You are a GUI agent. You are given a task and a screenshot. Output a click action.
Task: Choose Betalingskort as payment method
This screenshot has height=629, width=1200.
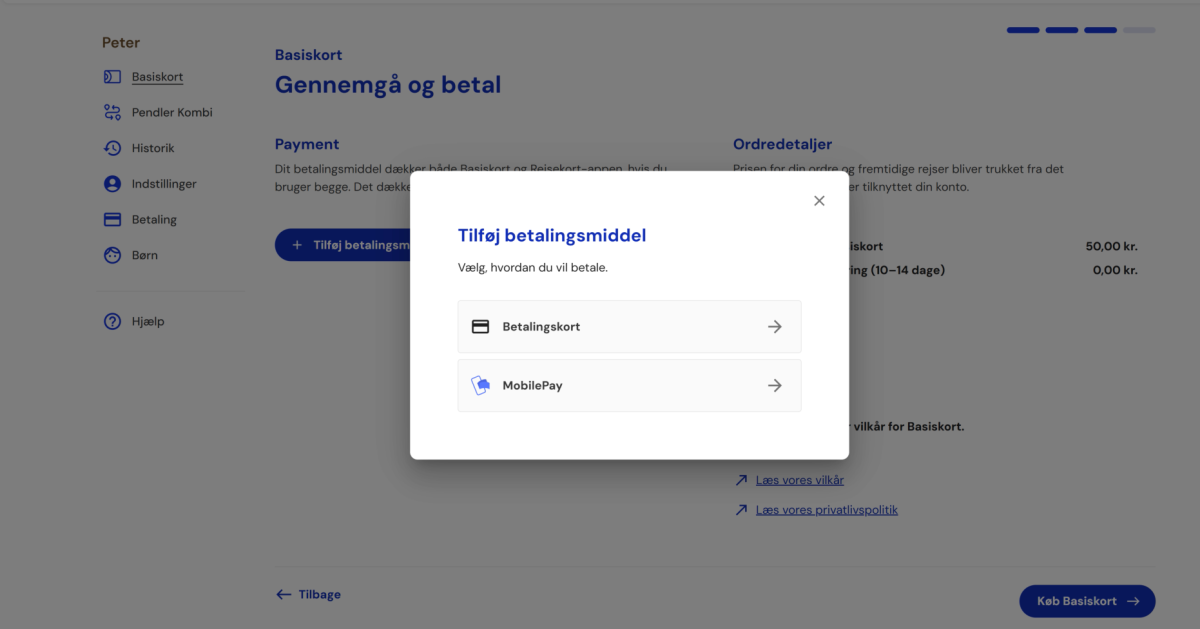(629, 326)
